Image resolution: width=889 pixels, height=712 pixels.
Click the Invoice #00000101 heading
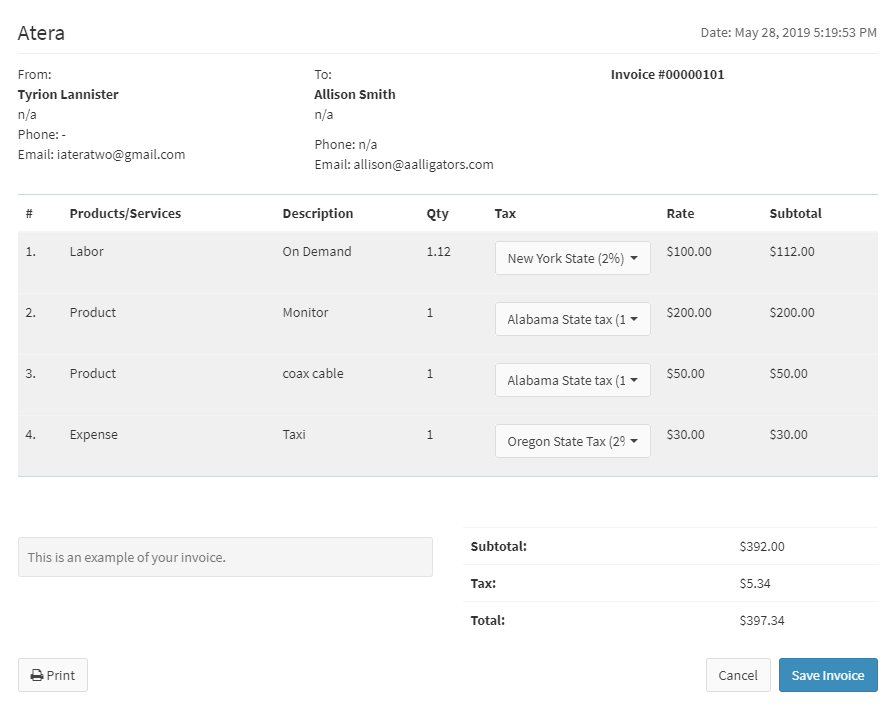coord(667,74)
